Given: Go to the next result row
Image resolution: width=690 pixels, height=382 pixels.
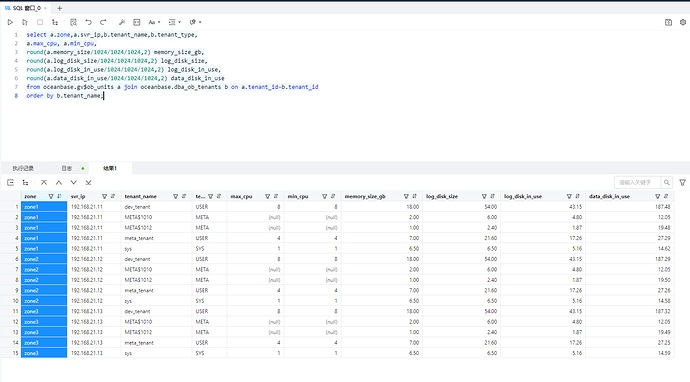Looking at the screenshot, I should [73, 183].
